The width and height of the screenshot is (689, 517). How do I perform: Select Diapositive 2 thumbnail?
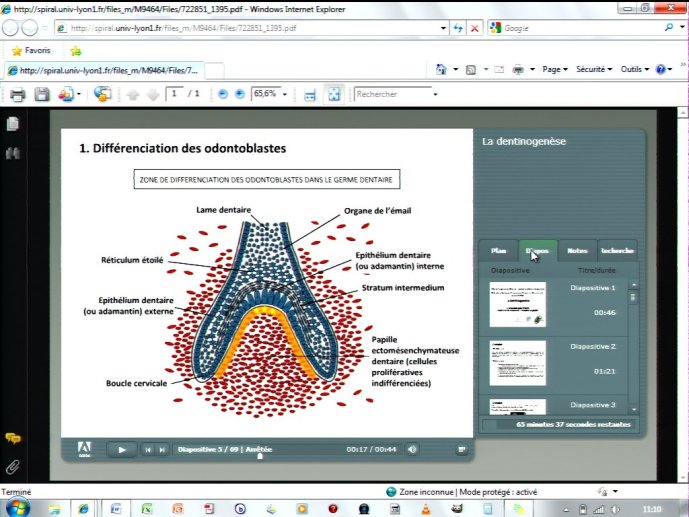click(x=518, y=363)
